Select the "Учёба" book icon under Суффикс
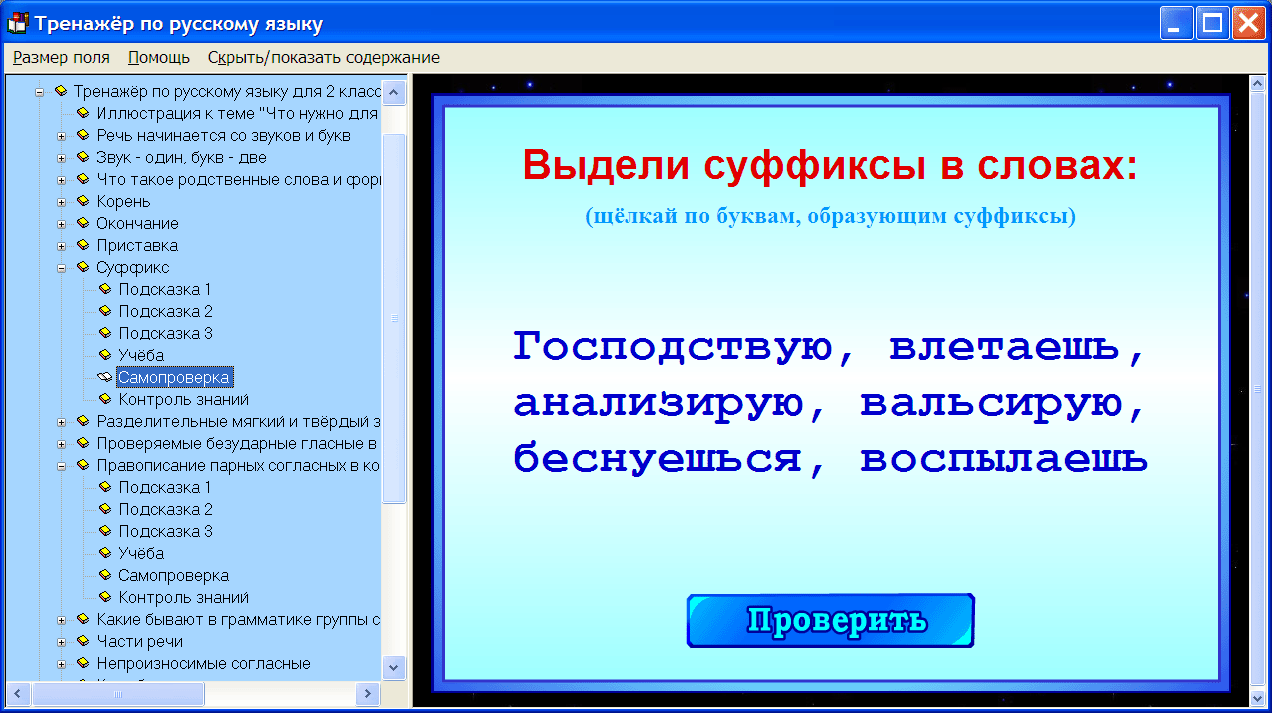 tap(105, 355)
